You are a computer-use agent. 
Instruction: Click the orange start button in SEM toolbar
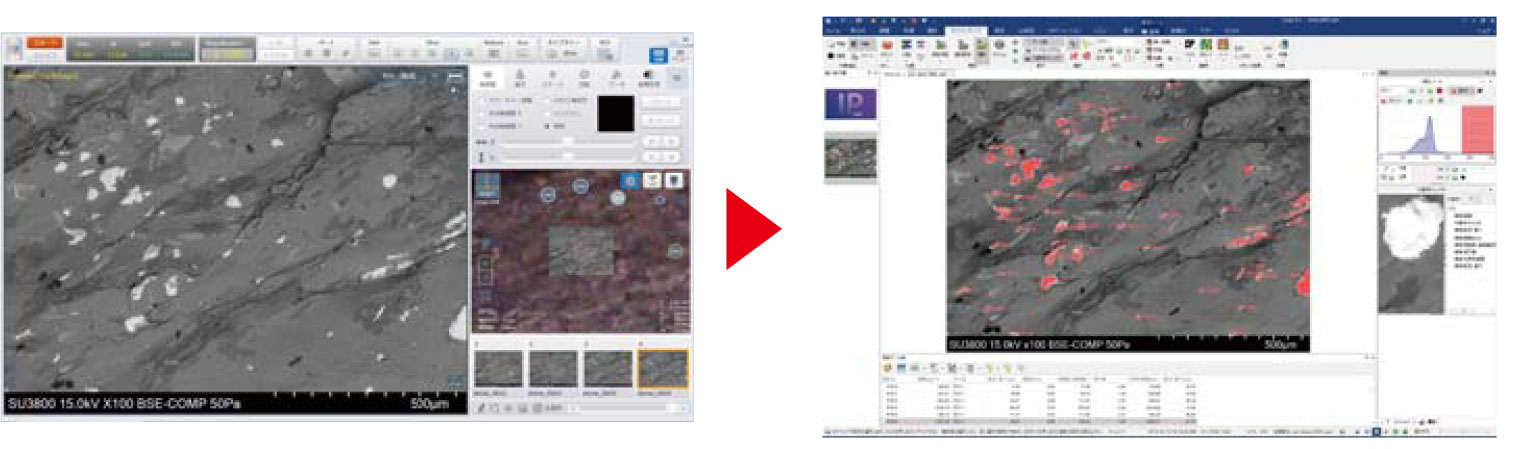click(x=44, y=43)
